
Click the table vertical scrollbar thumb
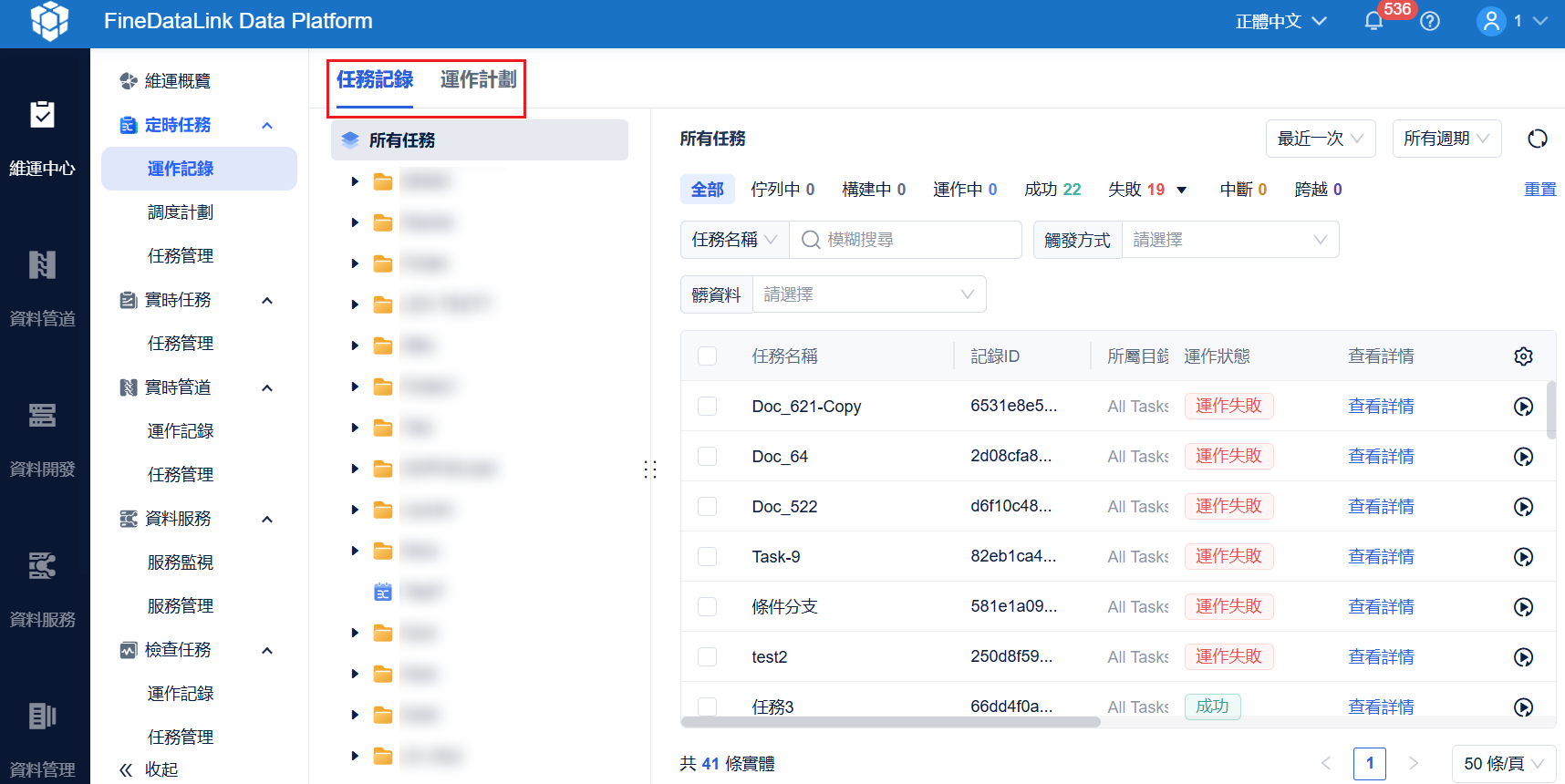tap(1551, 410)
